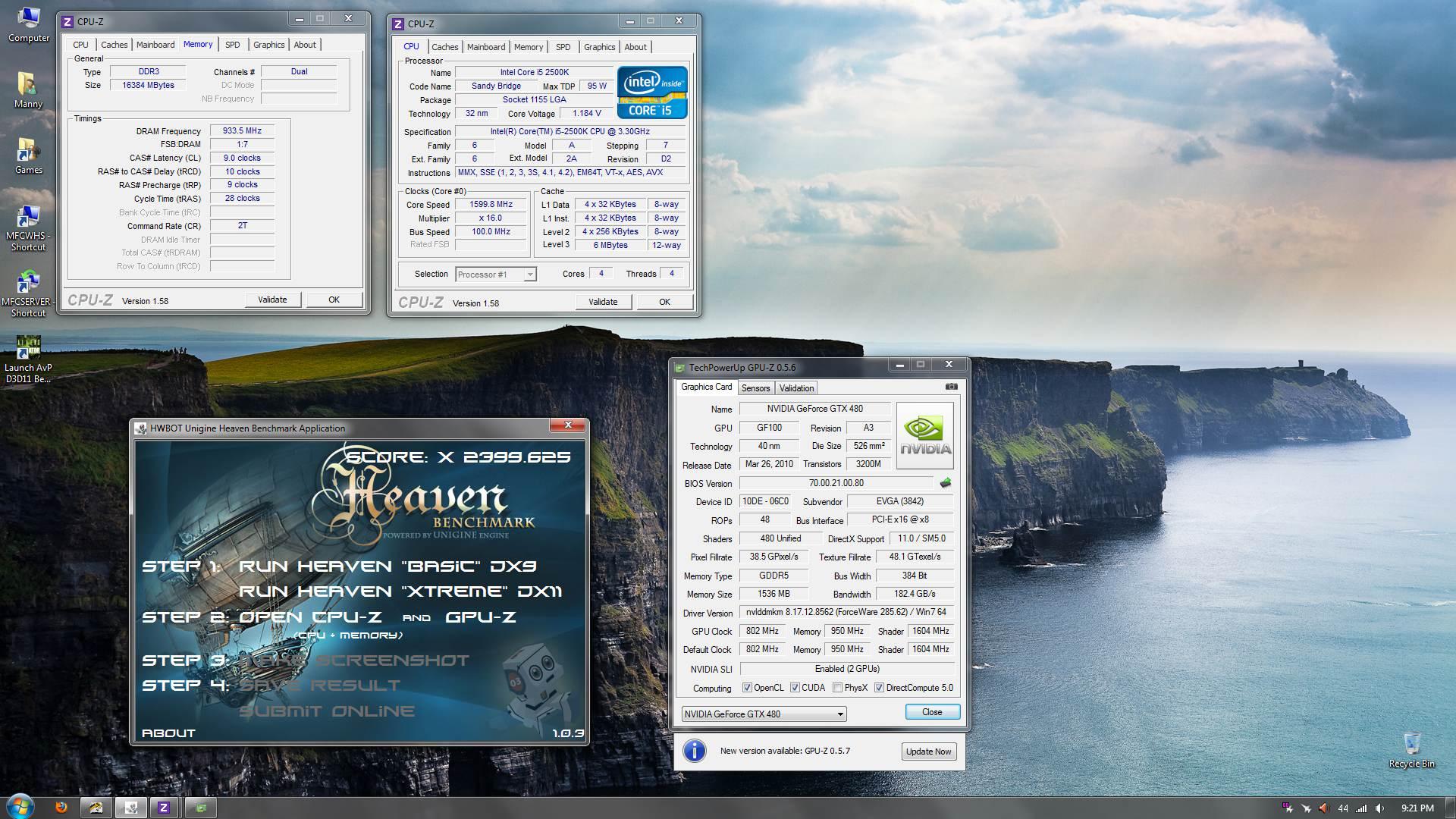
Task: Select the HWBOT Heaven taskbar button
Action: tap(130, 808)
